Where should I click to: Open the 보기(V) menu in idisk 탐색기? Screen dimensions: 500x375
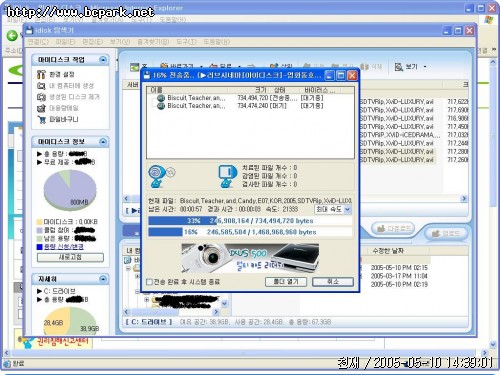pos(120,42)
